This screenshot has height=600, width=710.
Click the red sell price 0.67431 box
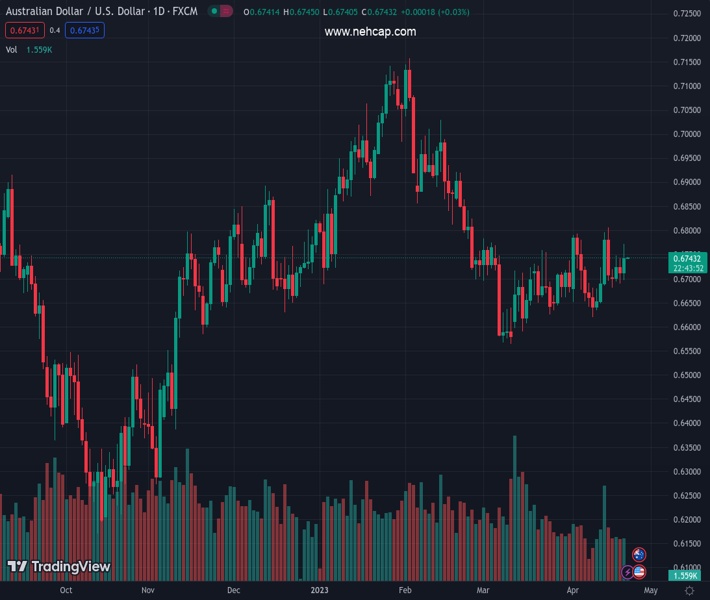coord(25,30)
